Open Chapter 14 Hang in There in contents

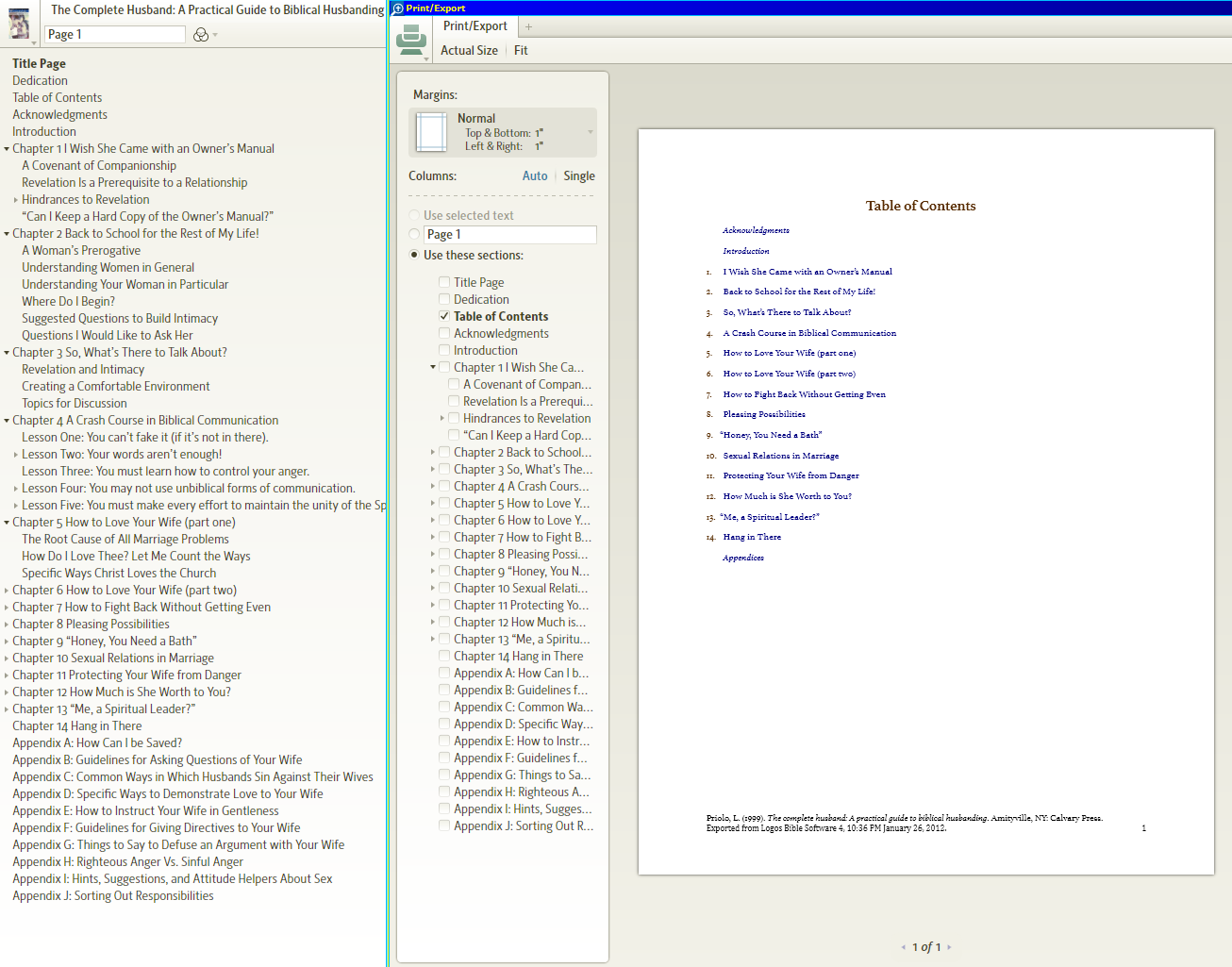[x=77, y=726]
